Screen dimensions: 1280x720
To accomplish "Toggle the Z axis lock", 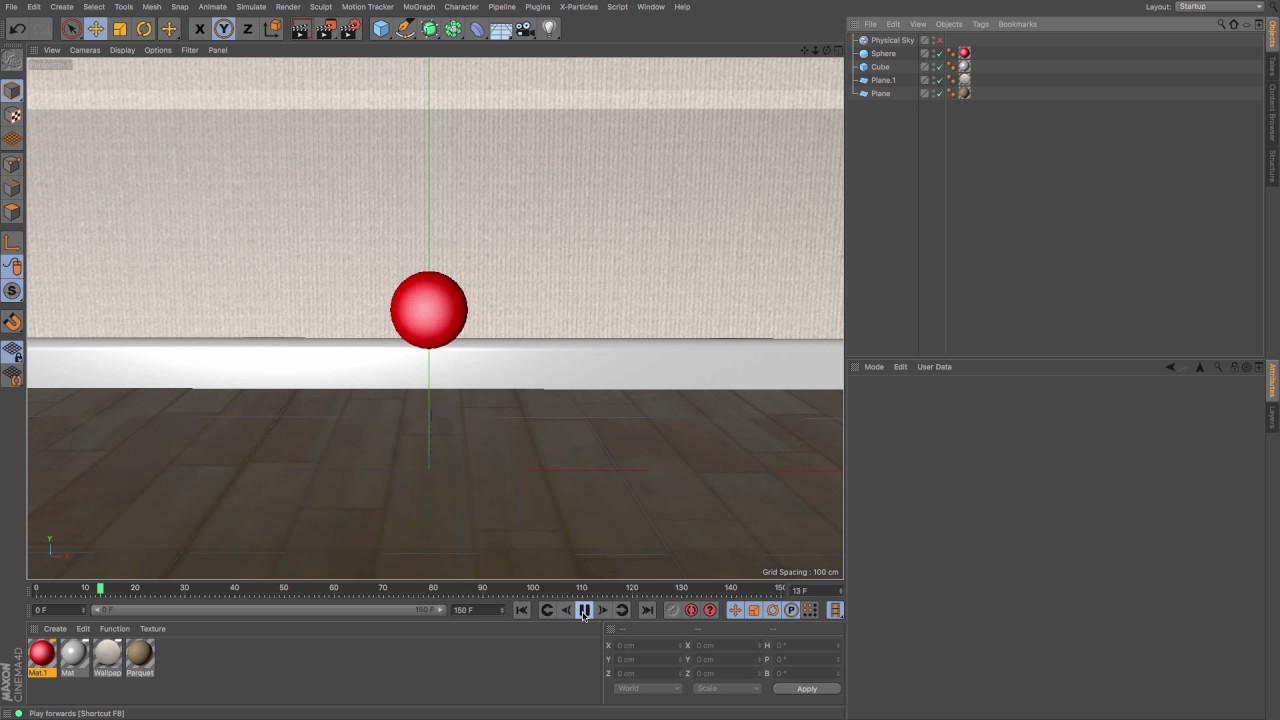I will pos(247,29).
